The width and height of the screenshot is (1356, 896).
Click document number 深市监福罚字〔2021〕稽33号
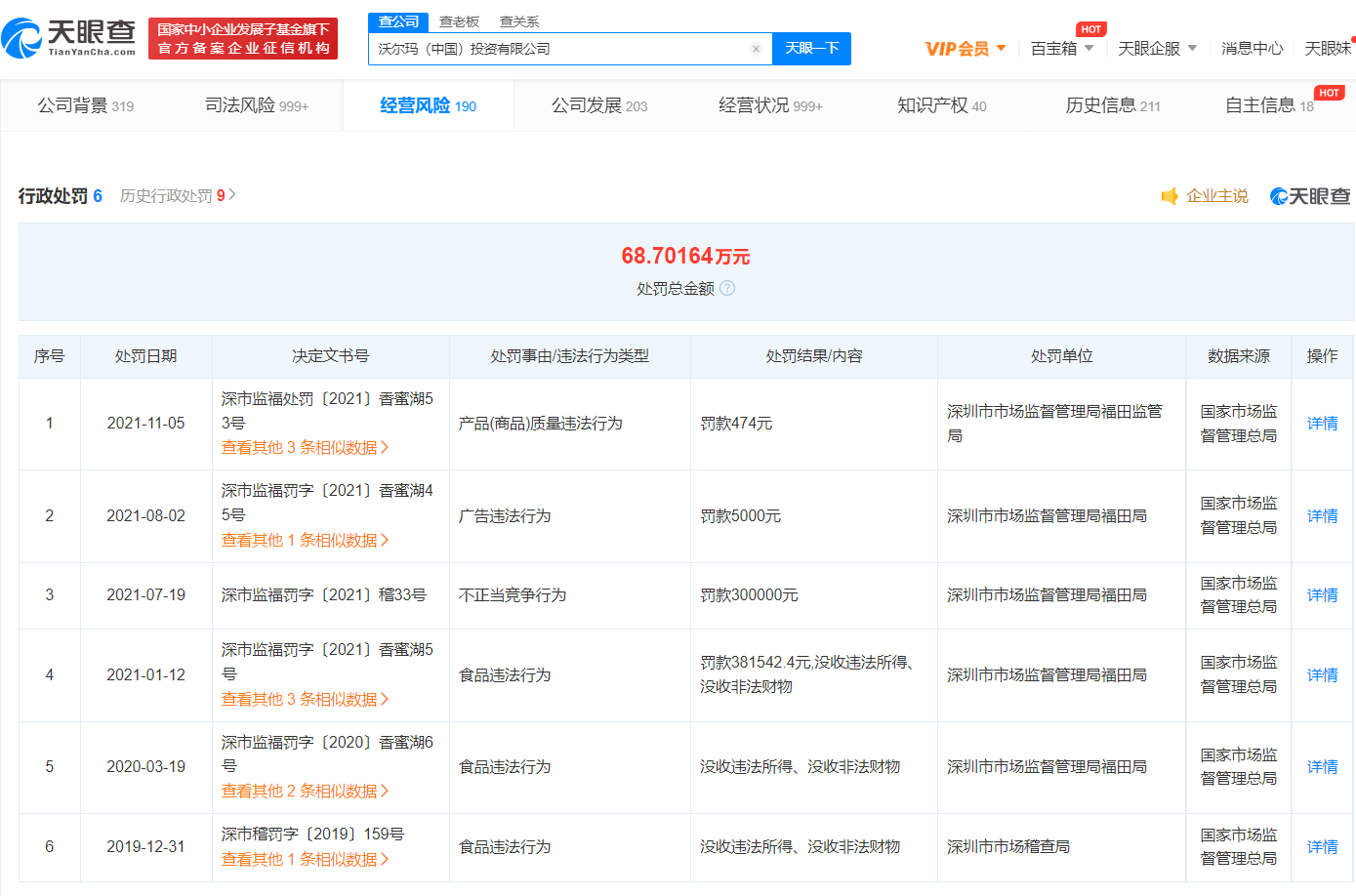pos(324,595)
